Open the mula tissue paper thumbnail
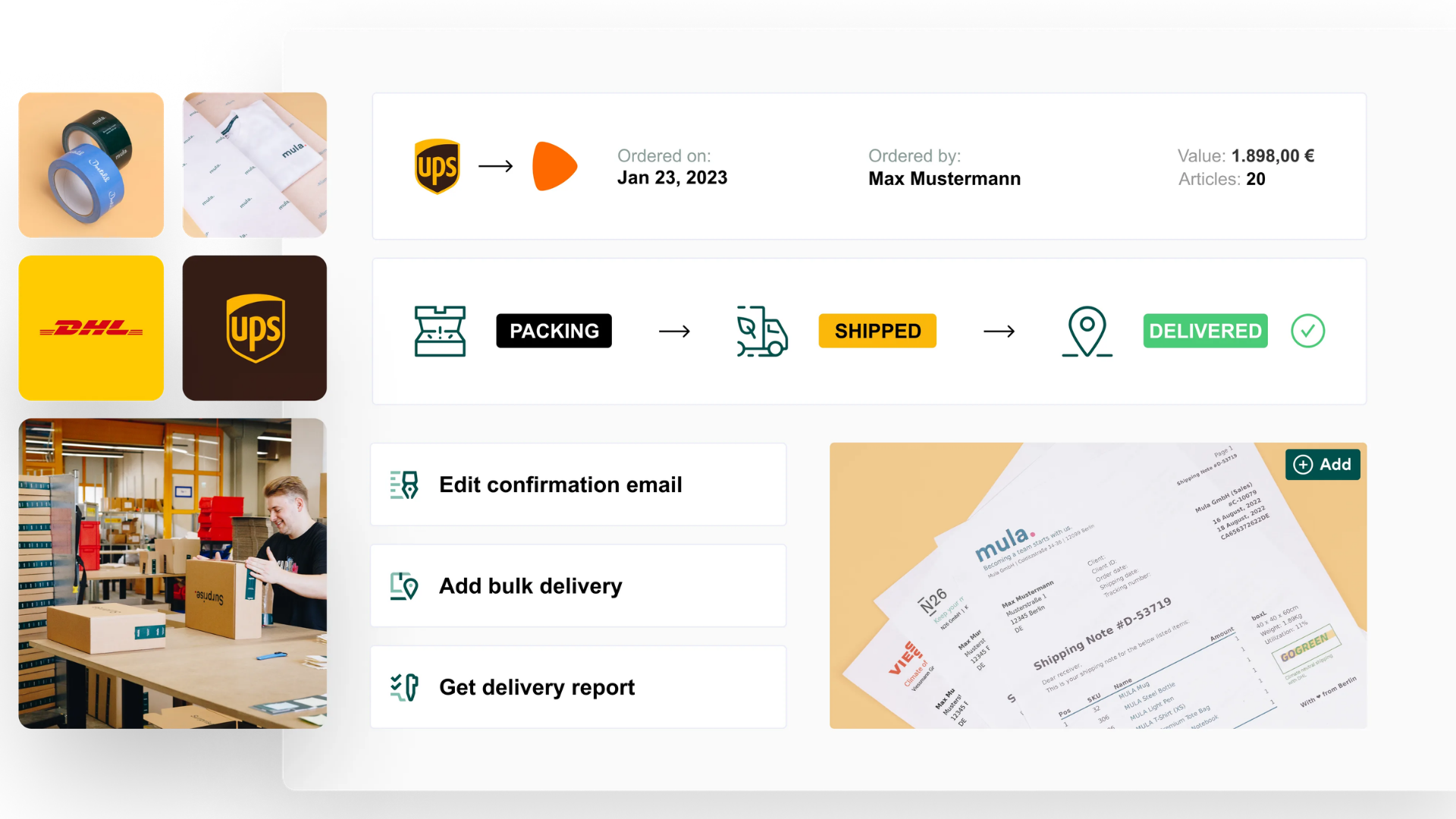This screenshot has height=819, width=1456. 255,165
